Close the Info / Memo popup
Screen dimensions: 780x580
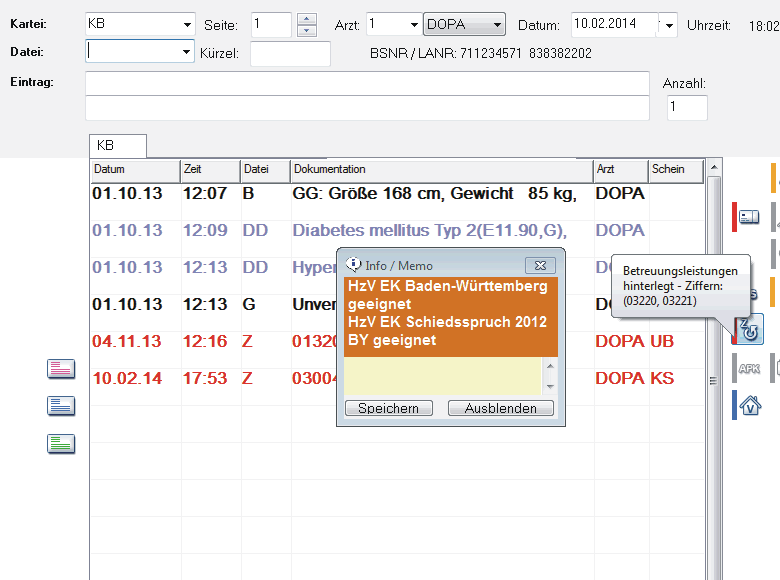540,265
